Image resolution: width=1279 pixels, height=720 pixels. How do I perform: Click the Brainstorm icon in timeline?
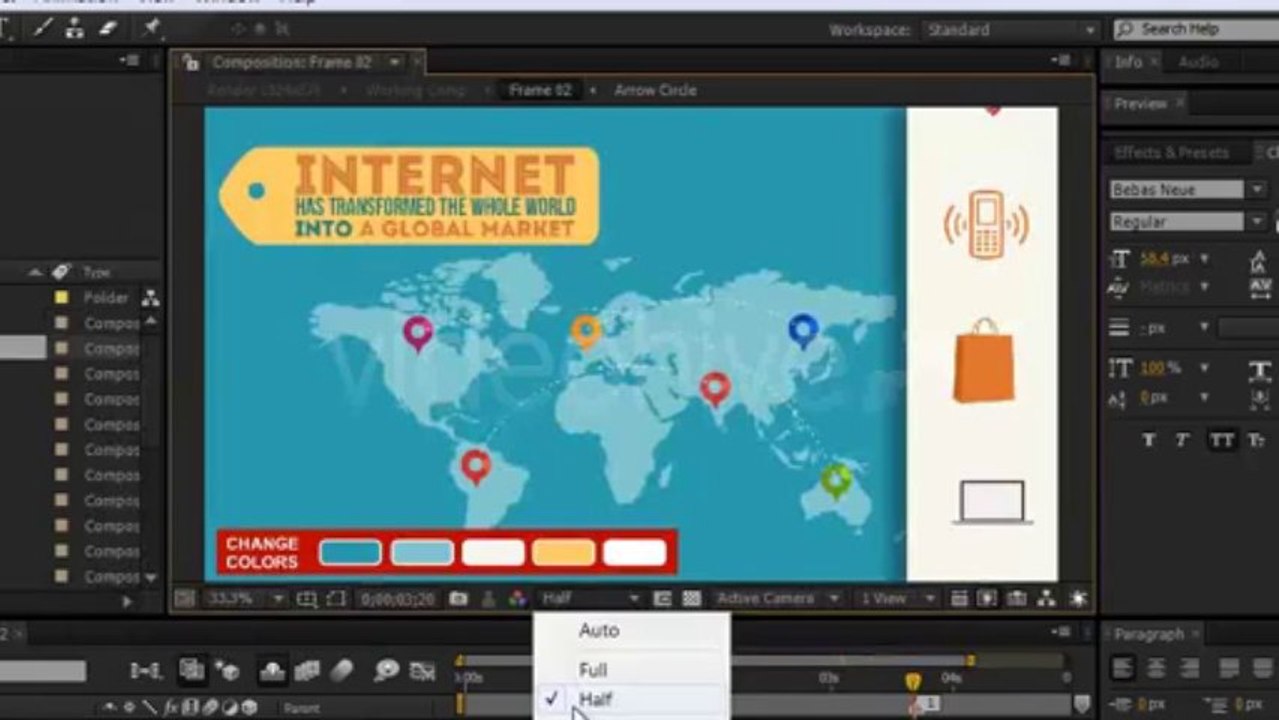pyautogui.click(x=386, y=671)
